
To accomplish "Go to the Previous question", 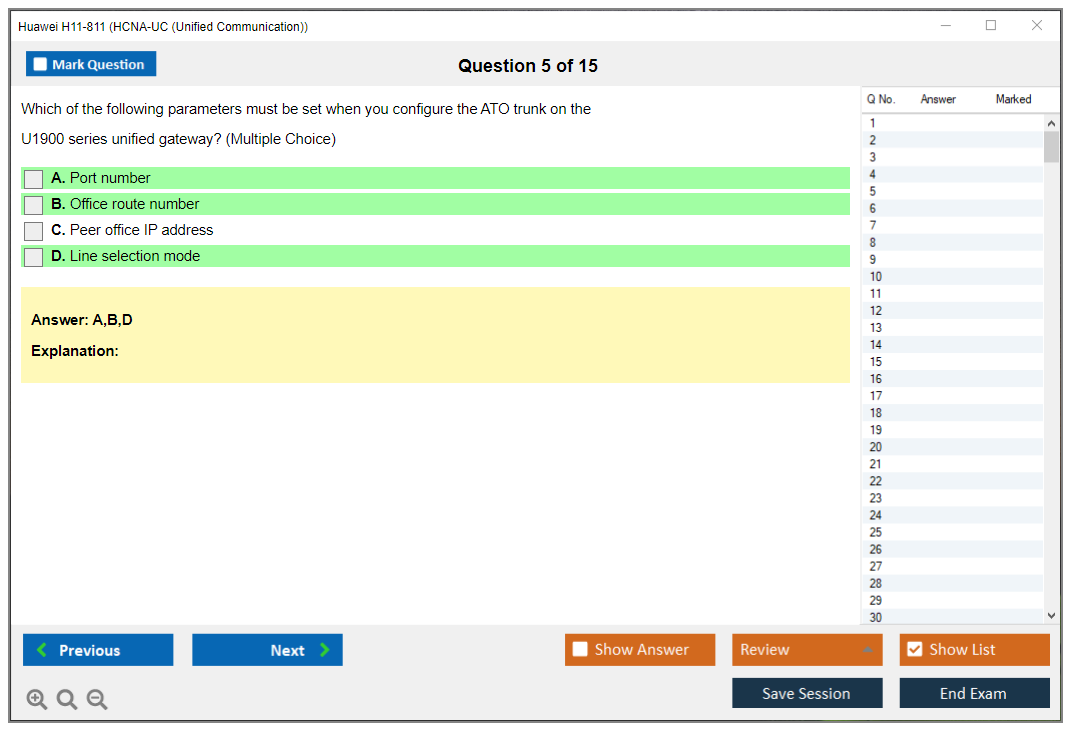I will pyautogui.click(x=98, y=650).
